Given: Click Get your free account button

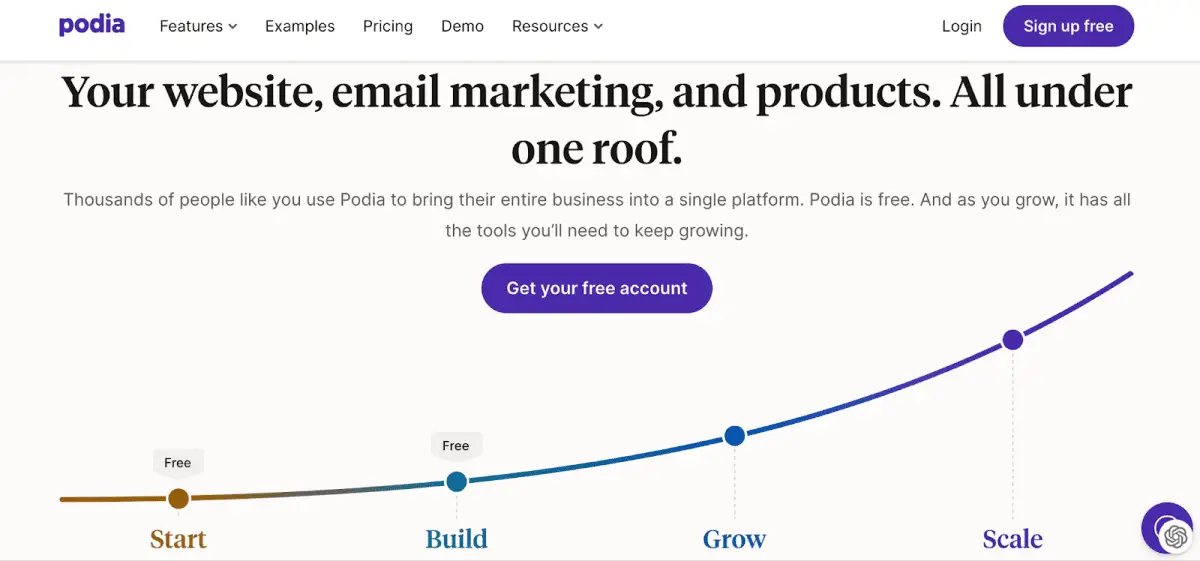Looking at the screenshot, I should pos(597,288).
